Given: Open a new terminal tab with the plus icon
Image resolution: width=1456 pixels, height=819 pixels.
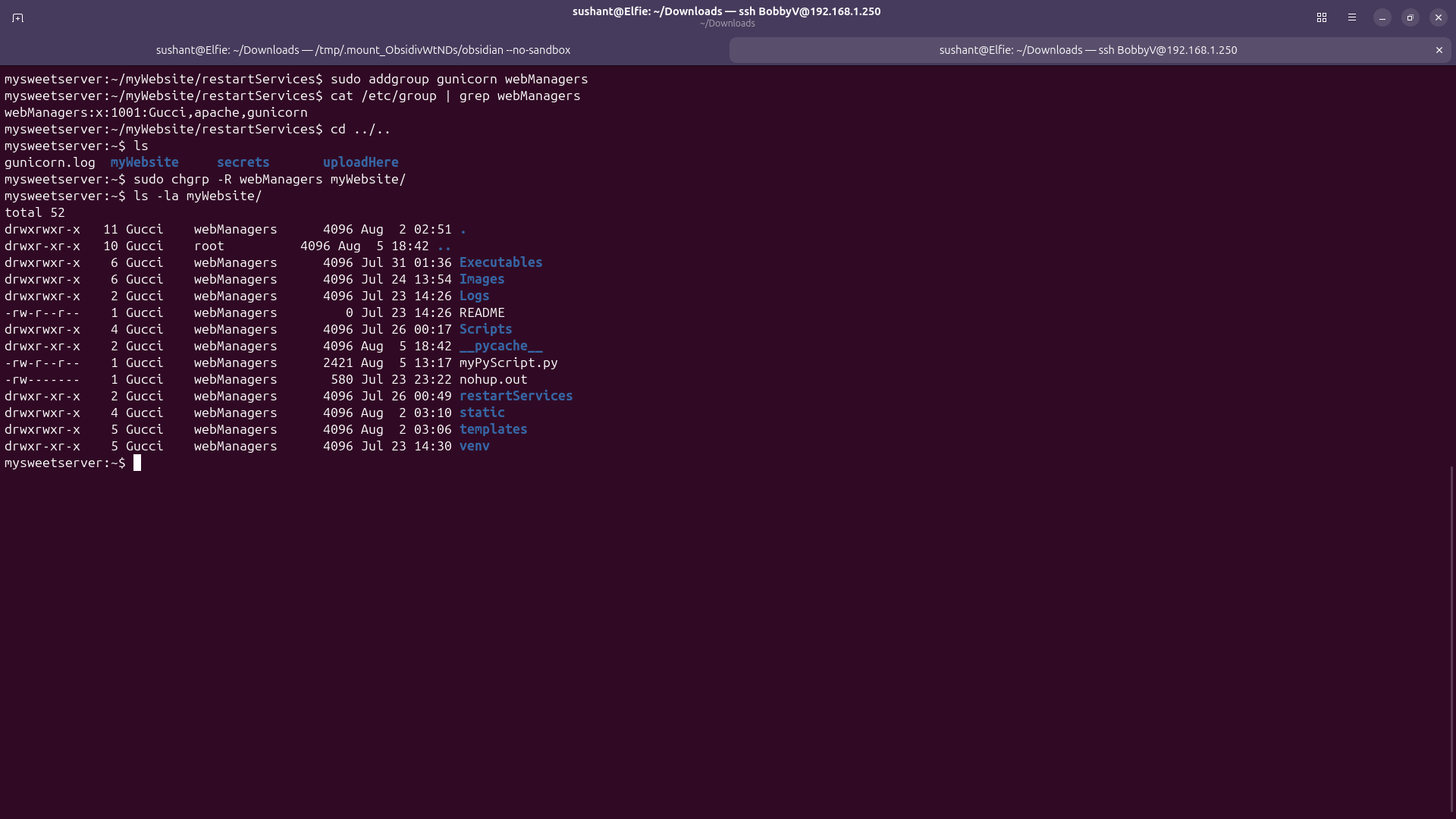Looking at the screenshot, I should tap(18, 17).
